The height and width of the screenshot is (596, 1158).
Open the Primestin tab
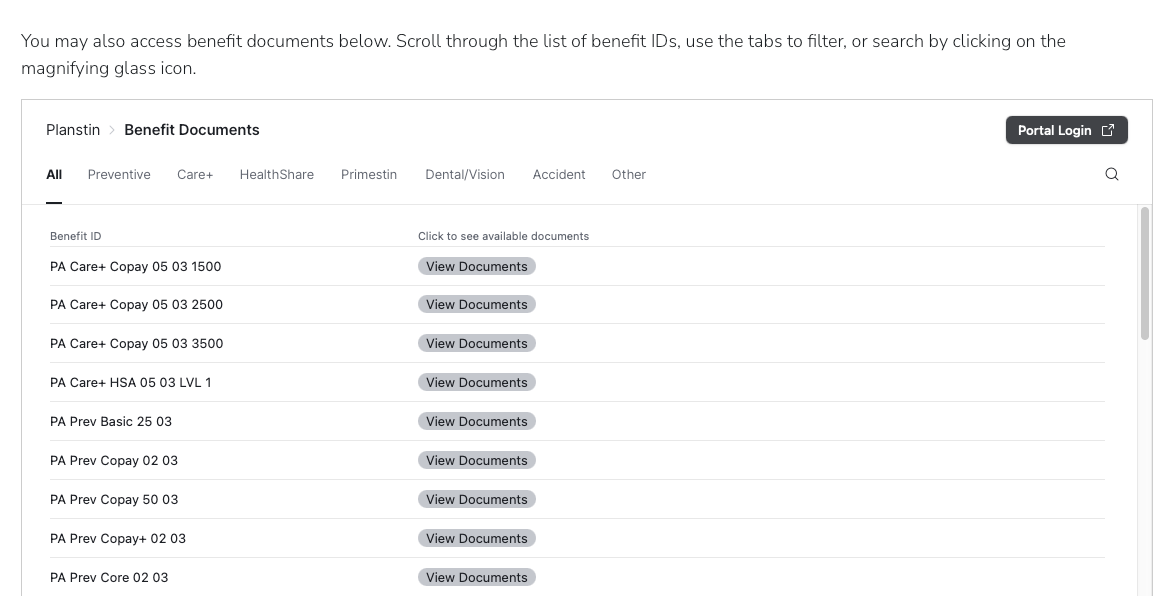pos(369,174)
